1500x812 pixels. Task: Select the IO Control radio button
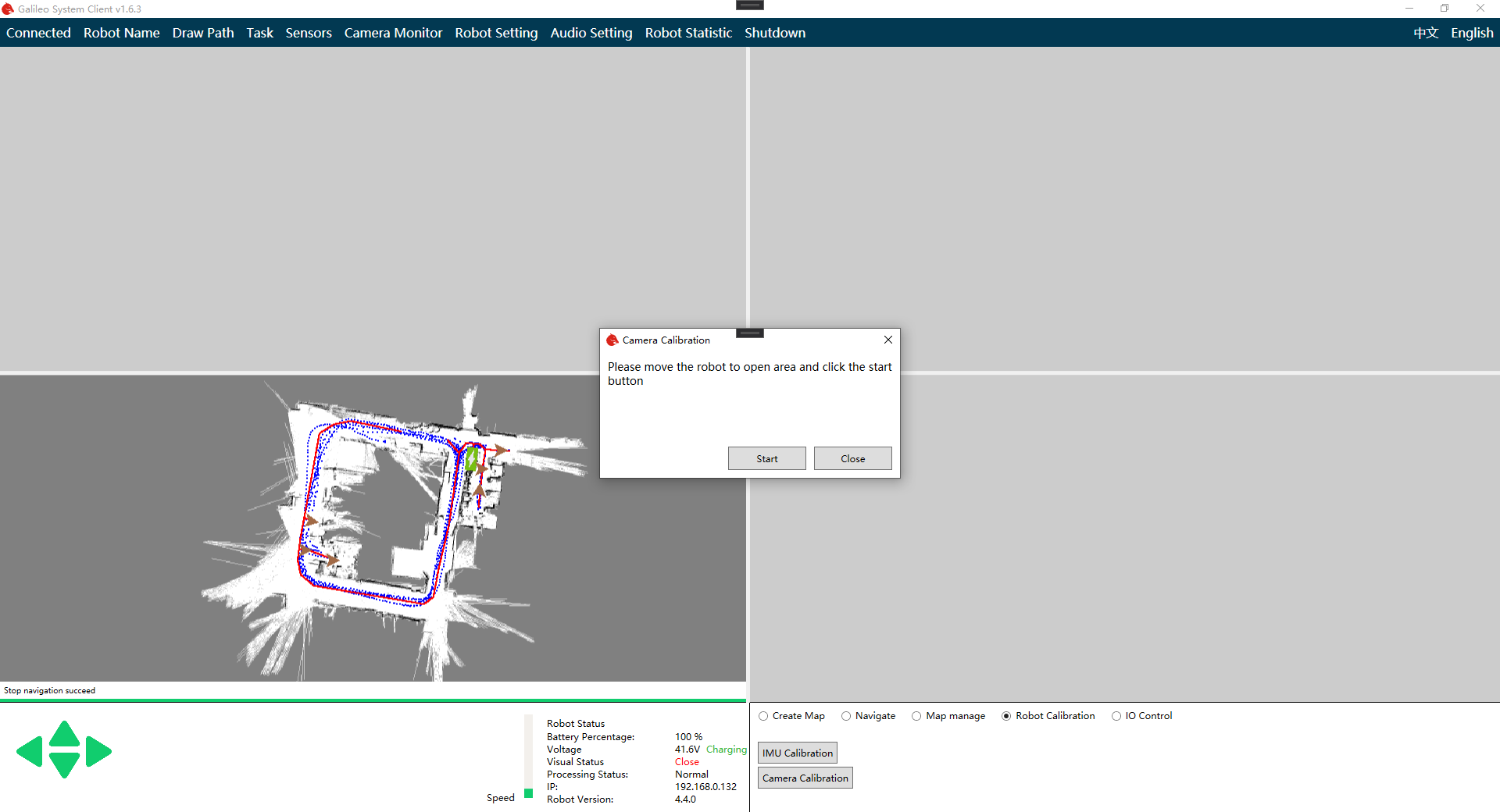coord(1116,716)
